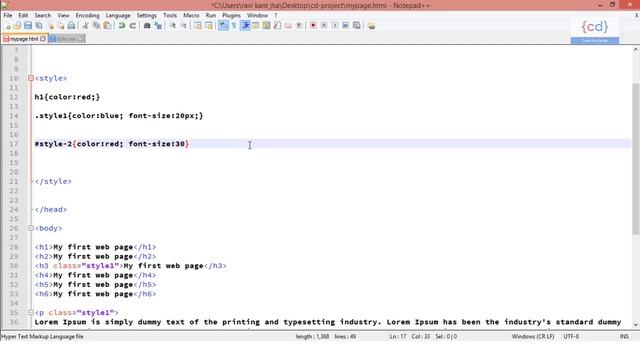Open the Settings menu
Screen dimensions: 640x360
tap(147, 16)
